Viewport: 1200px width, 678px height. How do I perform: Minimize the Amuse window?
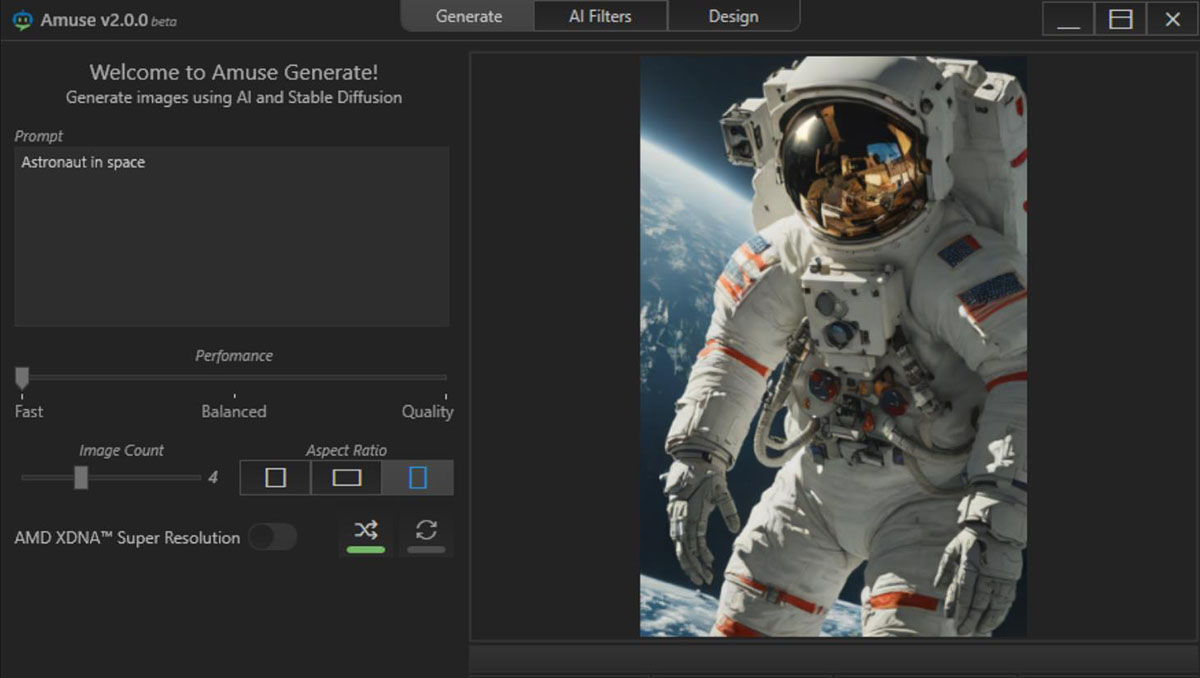click(1068, 18)
